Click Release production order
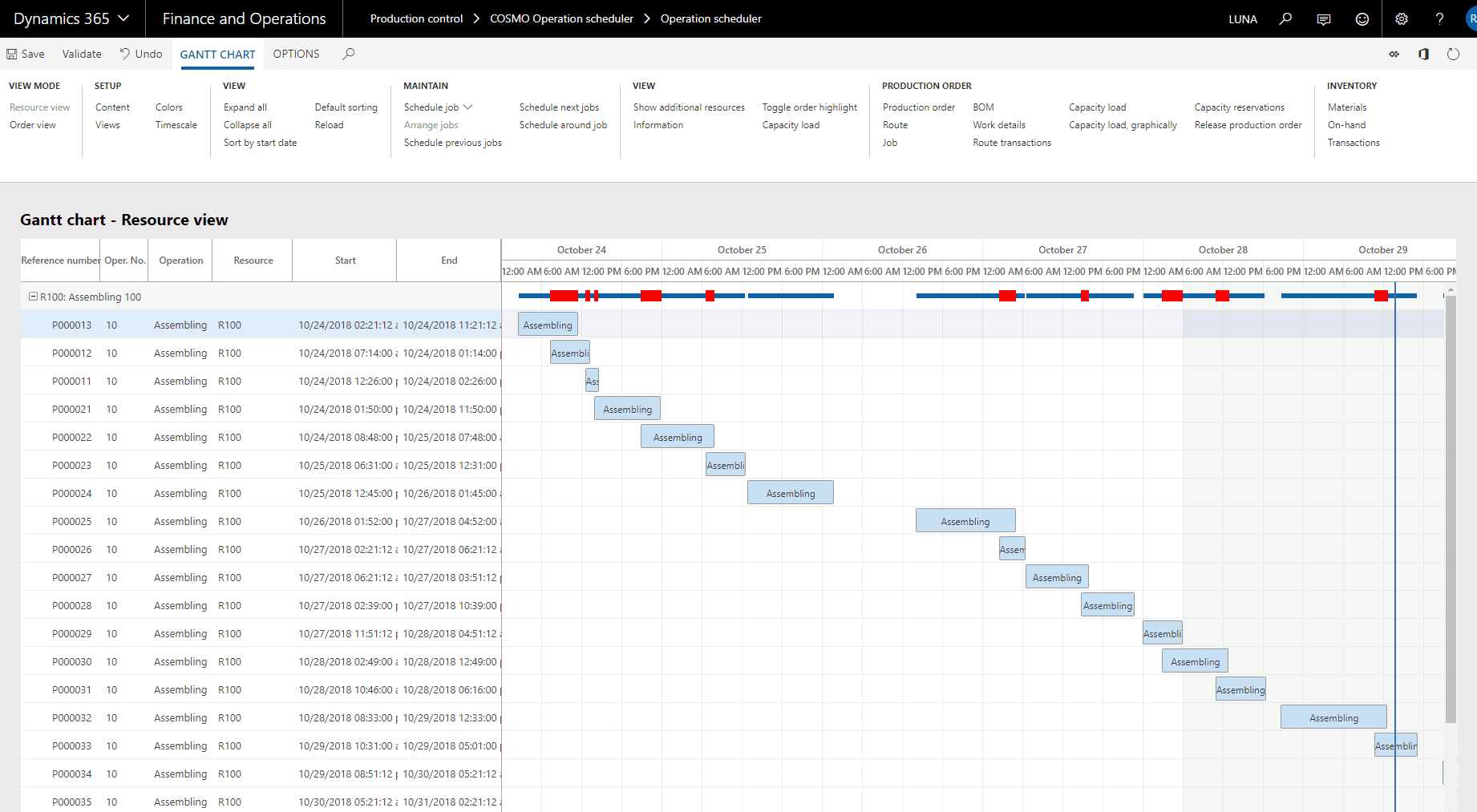This screenshot has height=812, width=1477. point(1248,125)
